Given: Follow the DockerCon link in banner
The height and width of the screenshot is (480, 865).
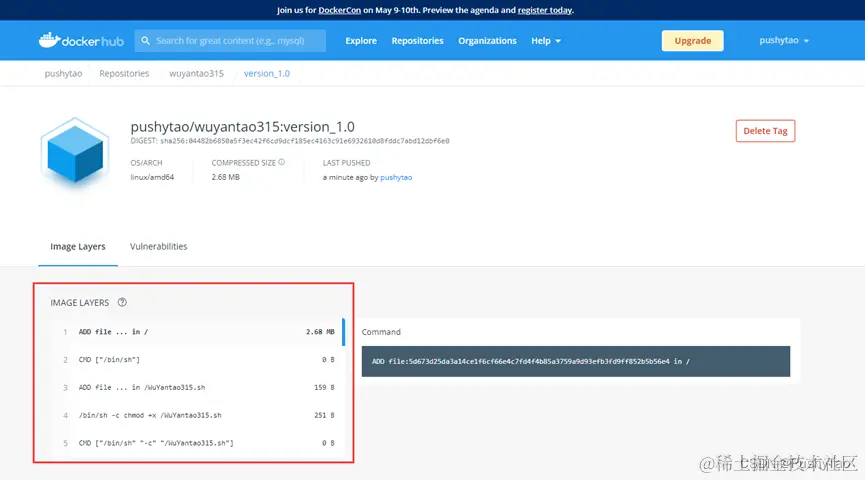Looking at the screenshot, I should click(x=339, y=10).
